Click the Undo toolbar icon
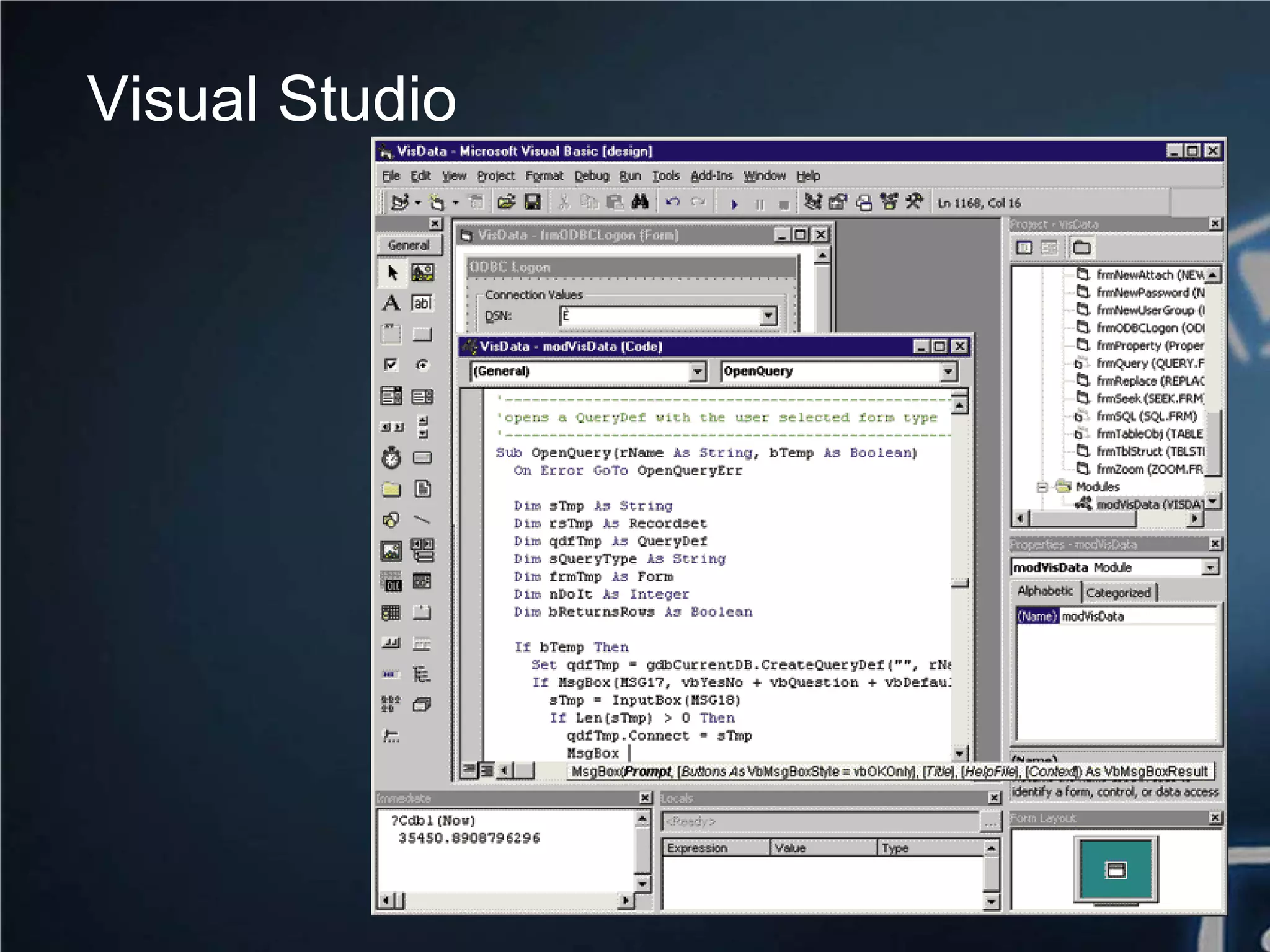 coord(673,202)
